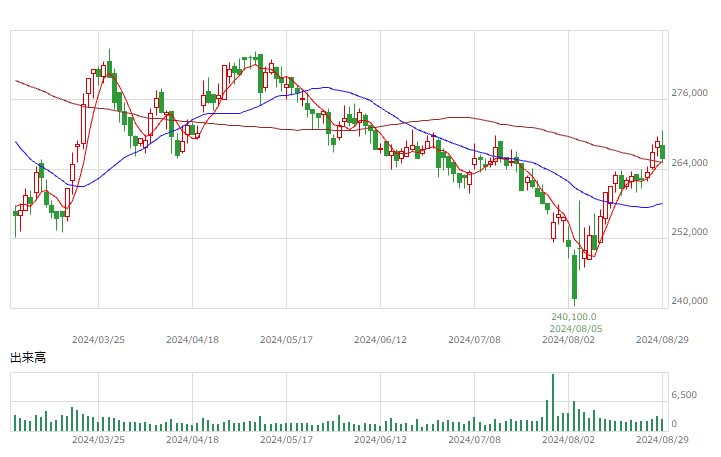Click the 2024/08/02 date label under volume chart
Viewport: 721px width, 457px height.
pyautogui.click(x=568, y=440)
